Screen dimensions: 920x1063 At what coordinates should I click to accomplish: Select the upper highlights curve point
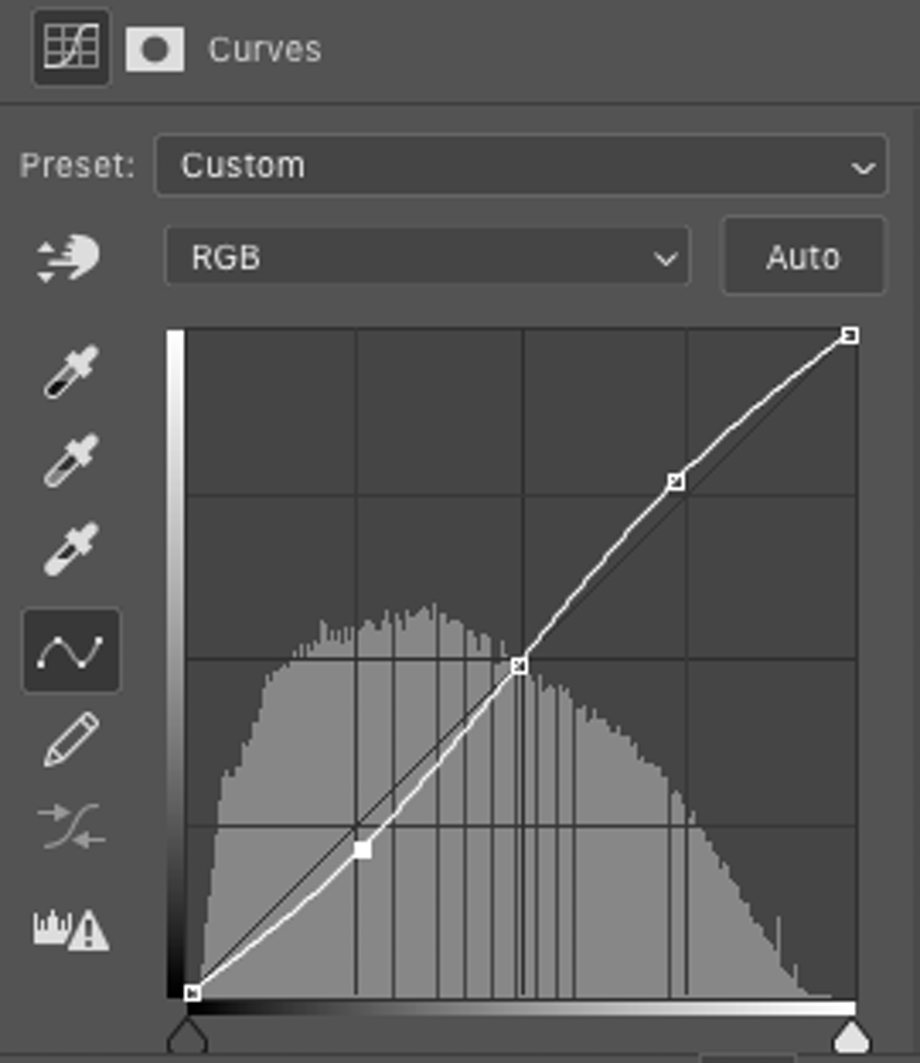[x=676, y=482]
